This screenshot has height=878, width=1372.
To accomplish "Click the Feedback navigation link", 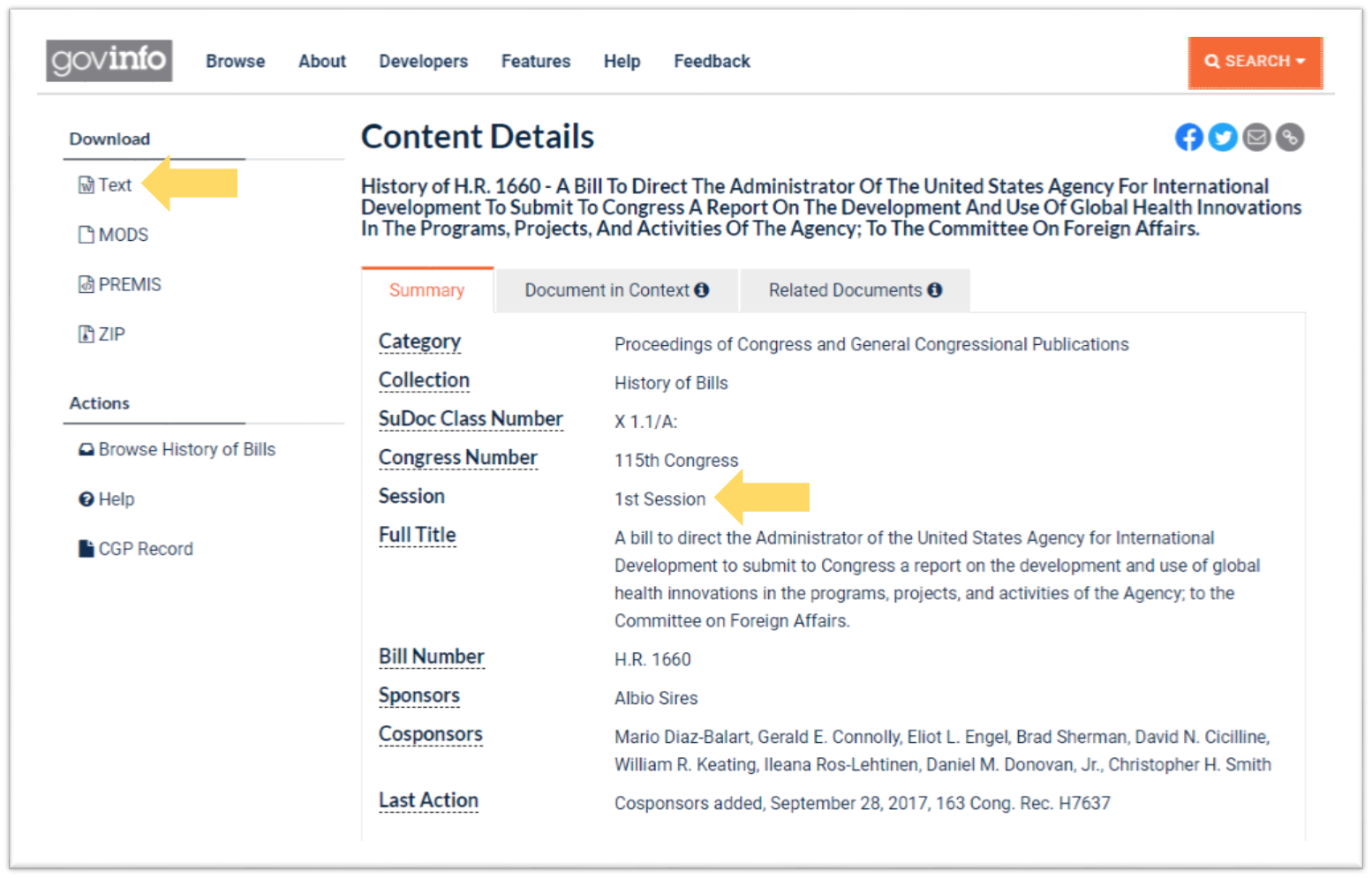I will pyautogui.click(x=712, y=61).
